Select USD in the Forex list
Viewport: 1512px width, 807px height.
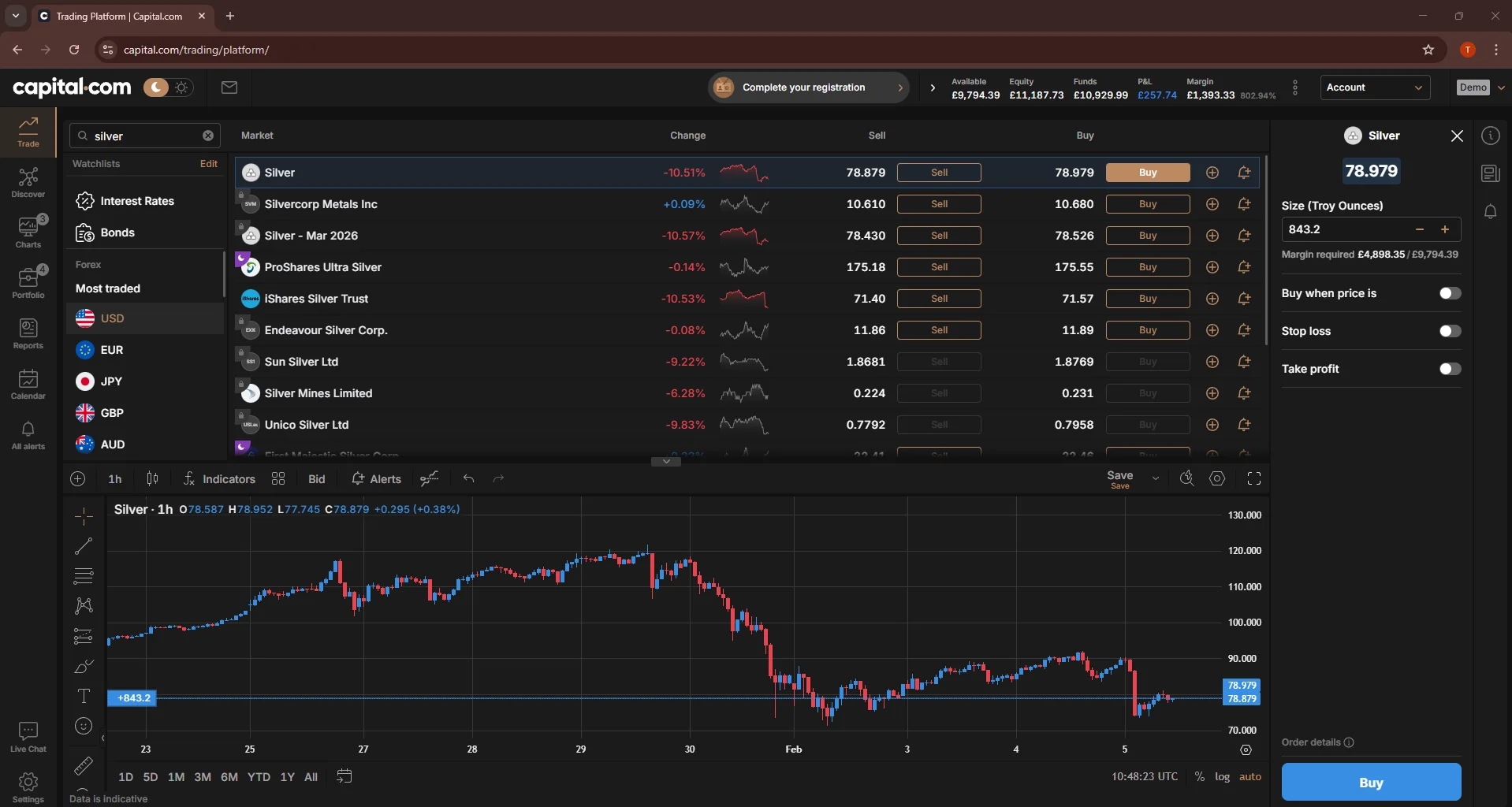(112, 318)
